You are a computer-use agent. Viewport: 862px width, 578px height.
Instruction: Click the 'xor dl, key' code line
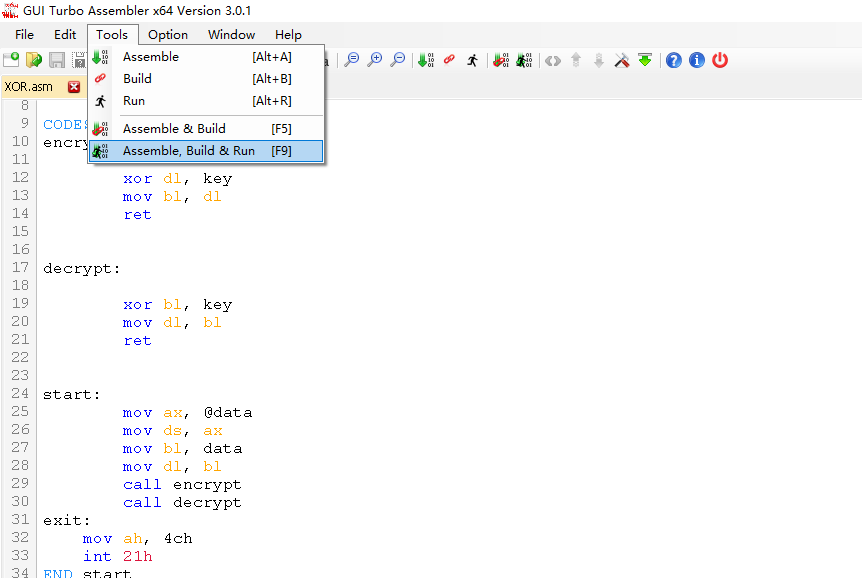pos(178,179)
